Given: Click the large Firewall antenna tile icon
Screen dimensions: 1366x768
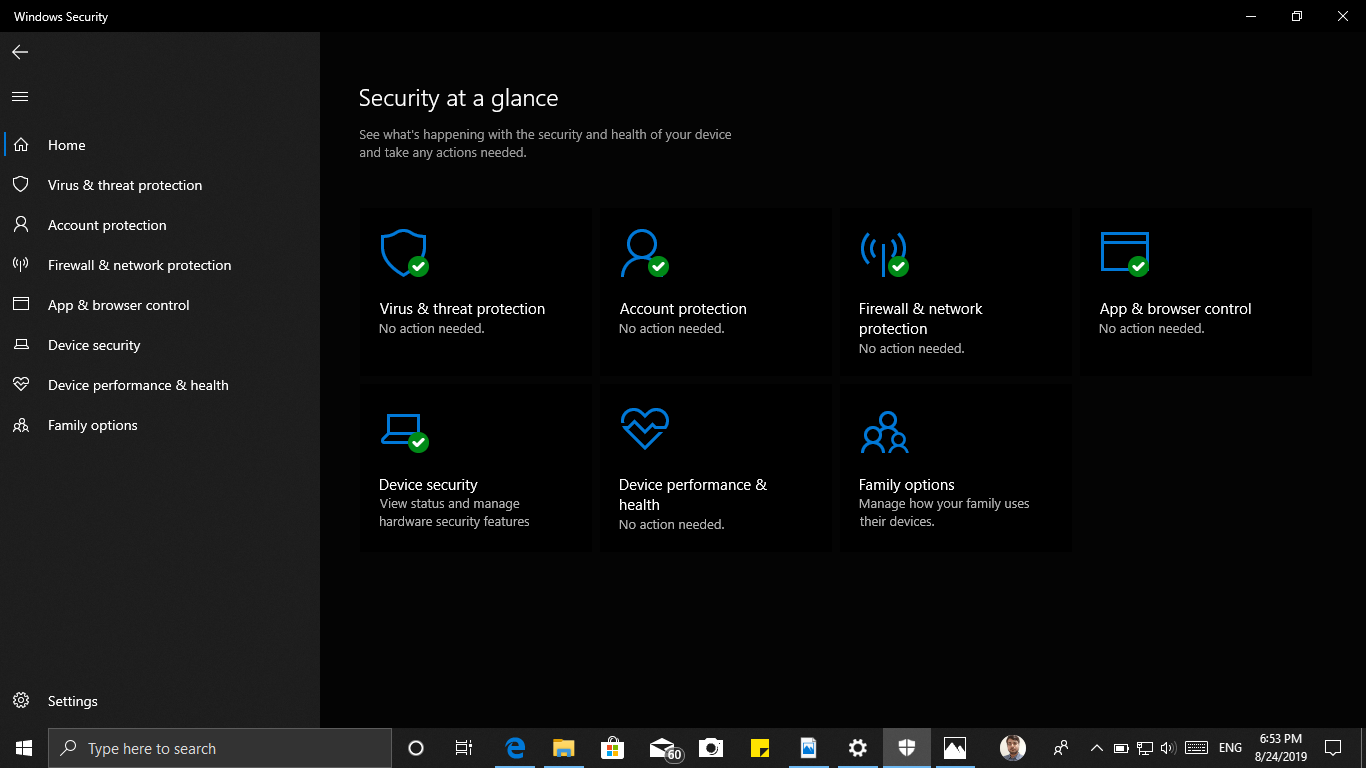Looking at the screenshot, I should click(x=884, y=254).
